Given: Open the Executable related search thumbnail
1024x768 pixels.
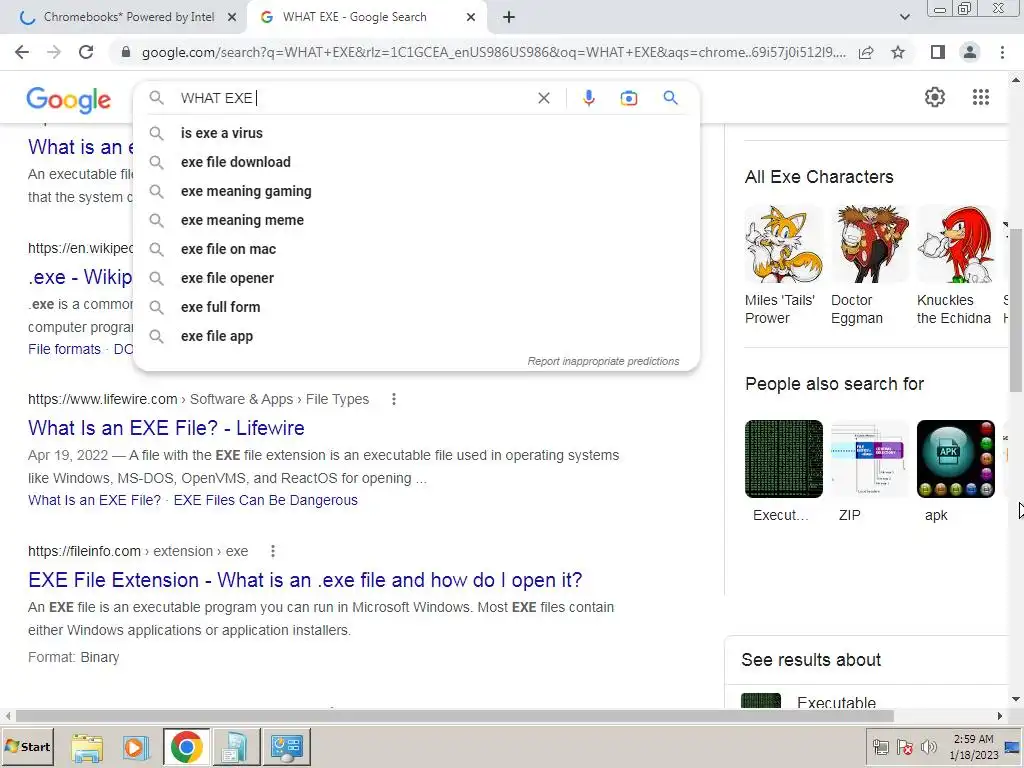Looking at the screenshot, I should click(784, 459).
